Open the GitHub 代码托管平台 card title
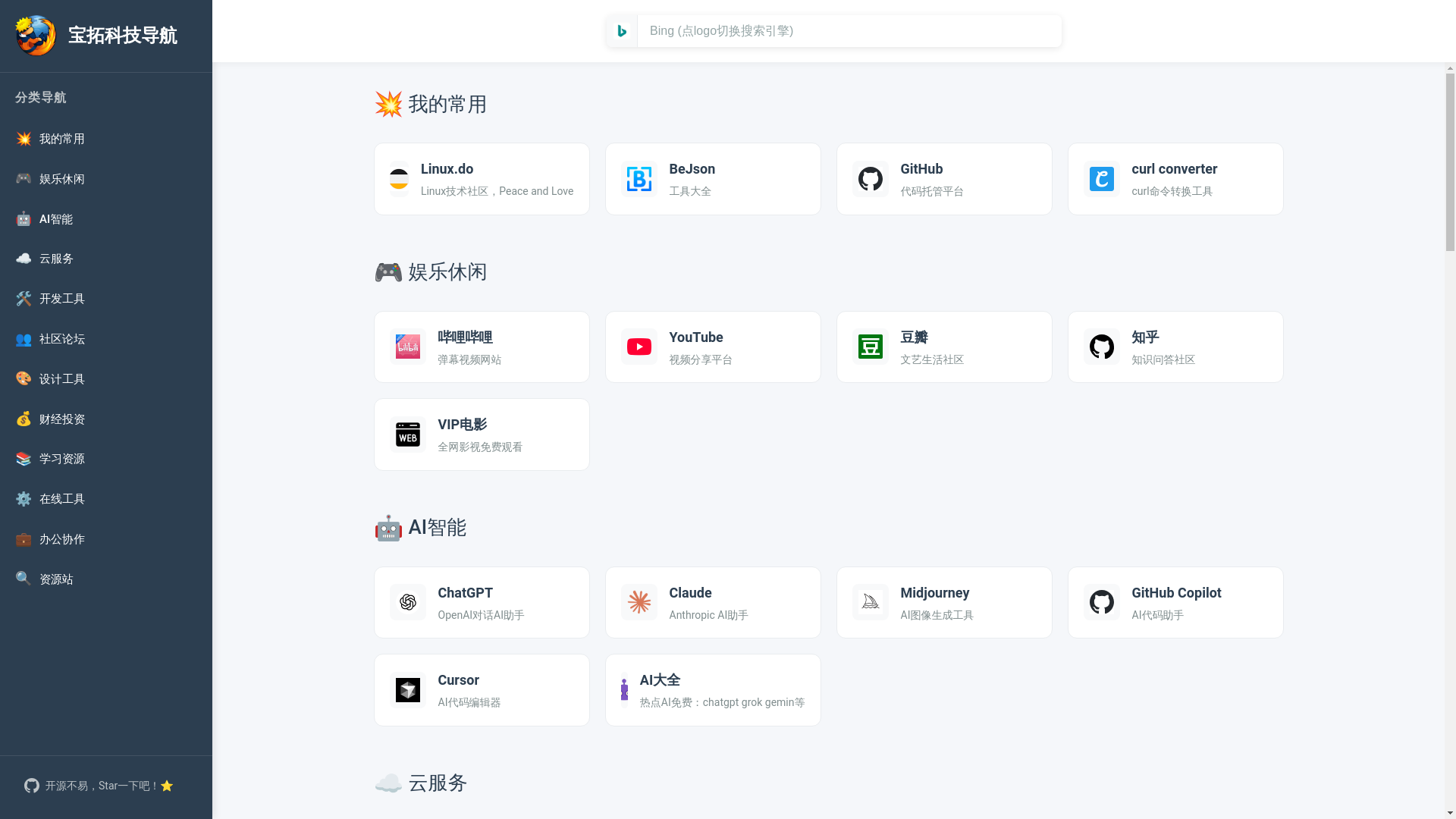The width and height of the screenshot is (1456, 819). pyautogui.click(x=921, y=169)
